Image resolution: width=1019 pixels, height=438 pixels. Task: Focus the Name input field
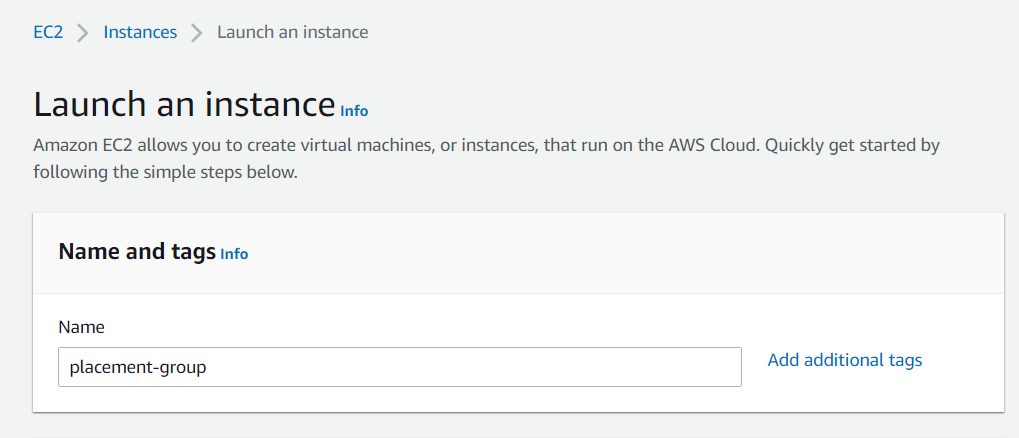coord(400,367)
